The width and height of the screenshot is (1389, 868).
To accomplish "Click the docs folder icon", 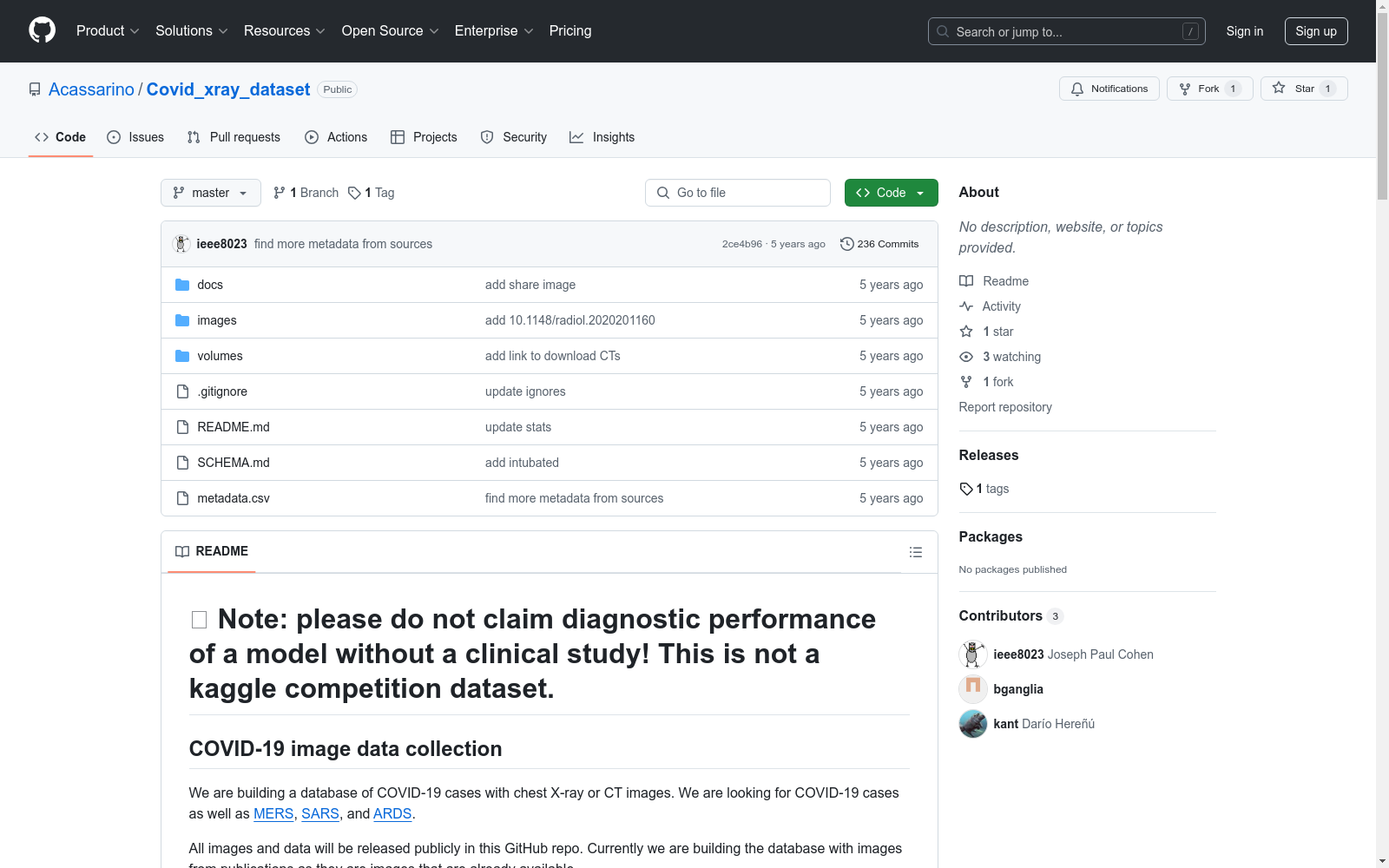I will 182,285.
